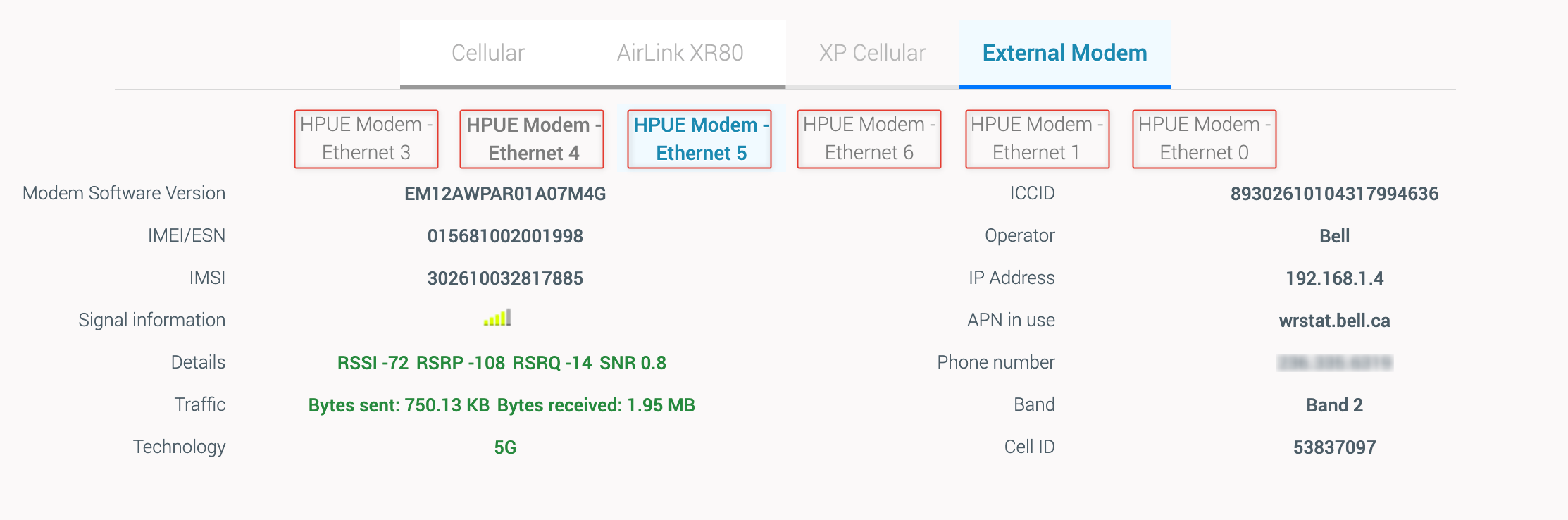Show HPUE Modem - Ethernet 0
The width and height of the screenshot is (1568, 520).
point(1205,139)
